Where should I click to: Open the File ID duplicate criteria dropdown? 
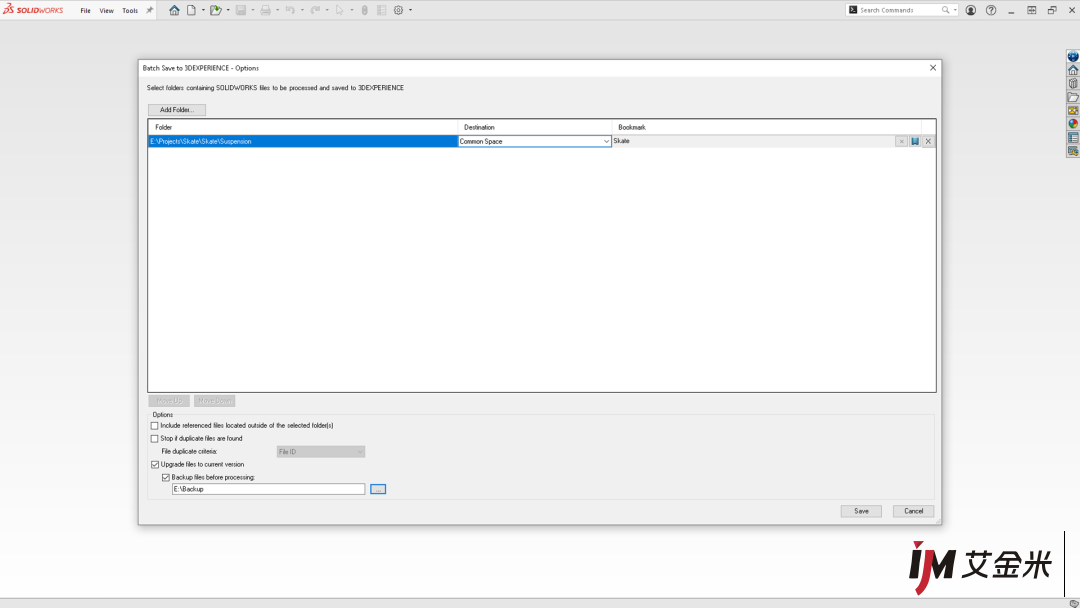(321, 452)
